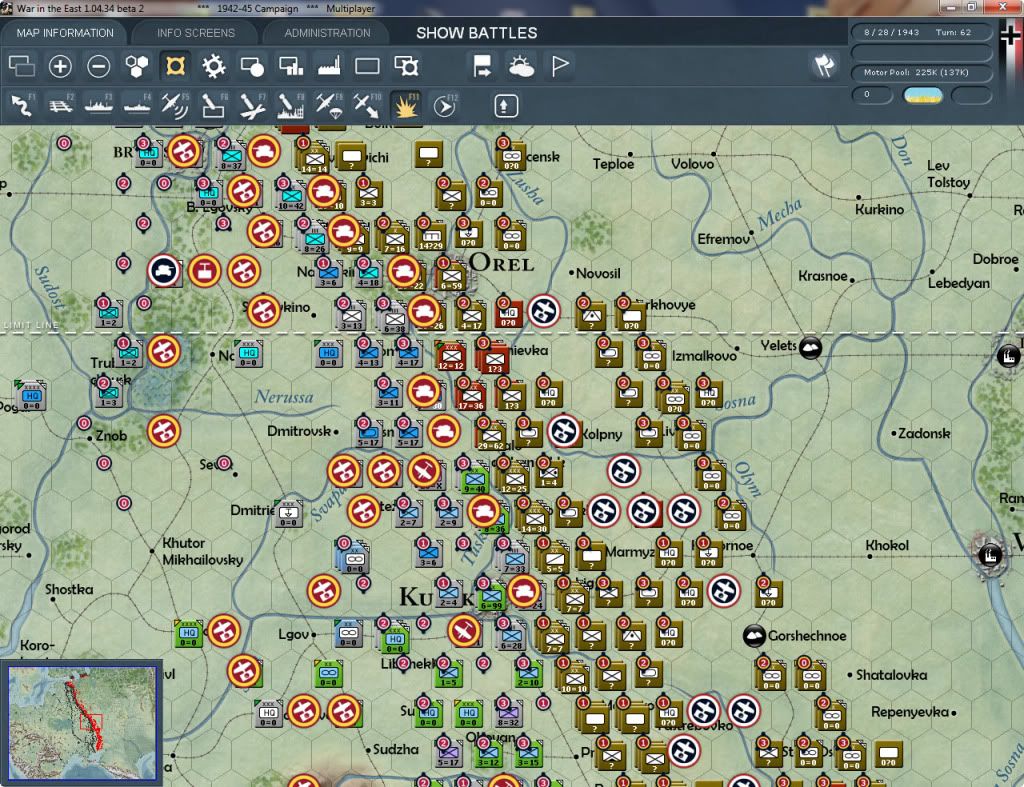
Task: Zoom in with the plus icon
Action: click(x=60, y=66)
